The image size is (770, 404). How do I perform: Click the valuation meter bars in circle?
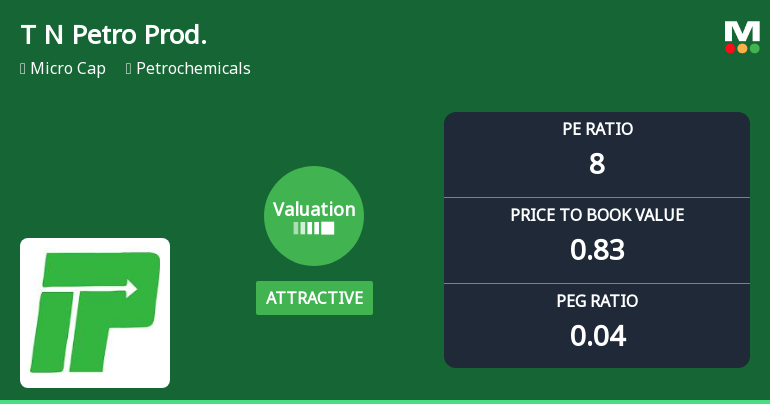314,228
